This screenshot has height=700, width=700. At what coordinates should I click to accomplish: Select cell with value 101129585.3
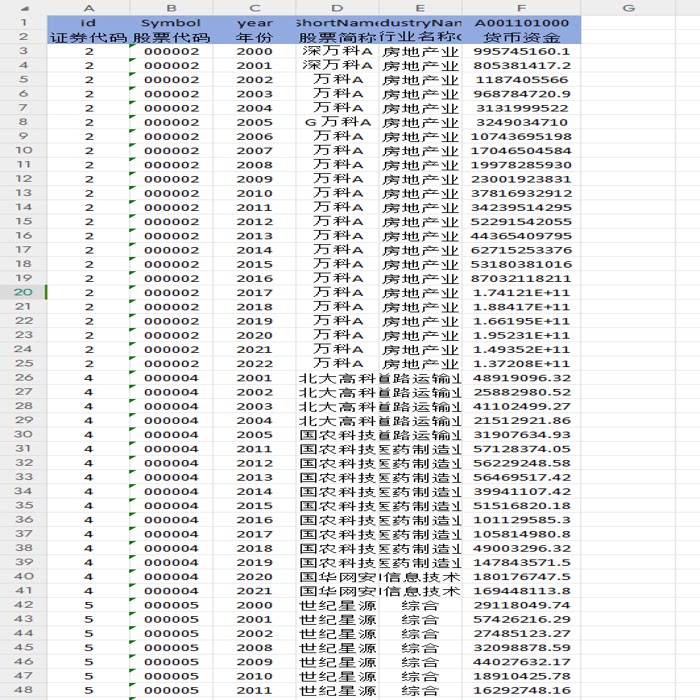tap(521, 520)
